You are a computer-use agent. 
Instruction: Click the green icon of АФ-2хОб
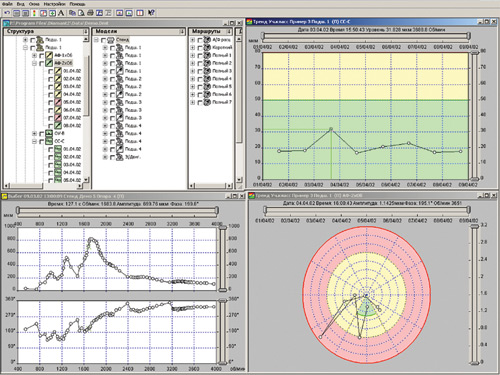tap(49, 63)
